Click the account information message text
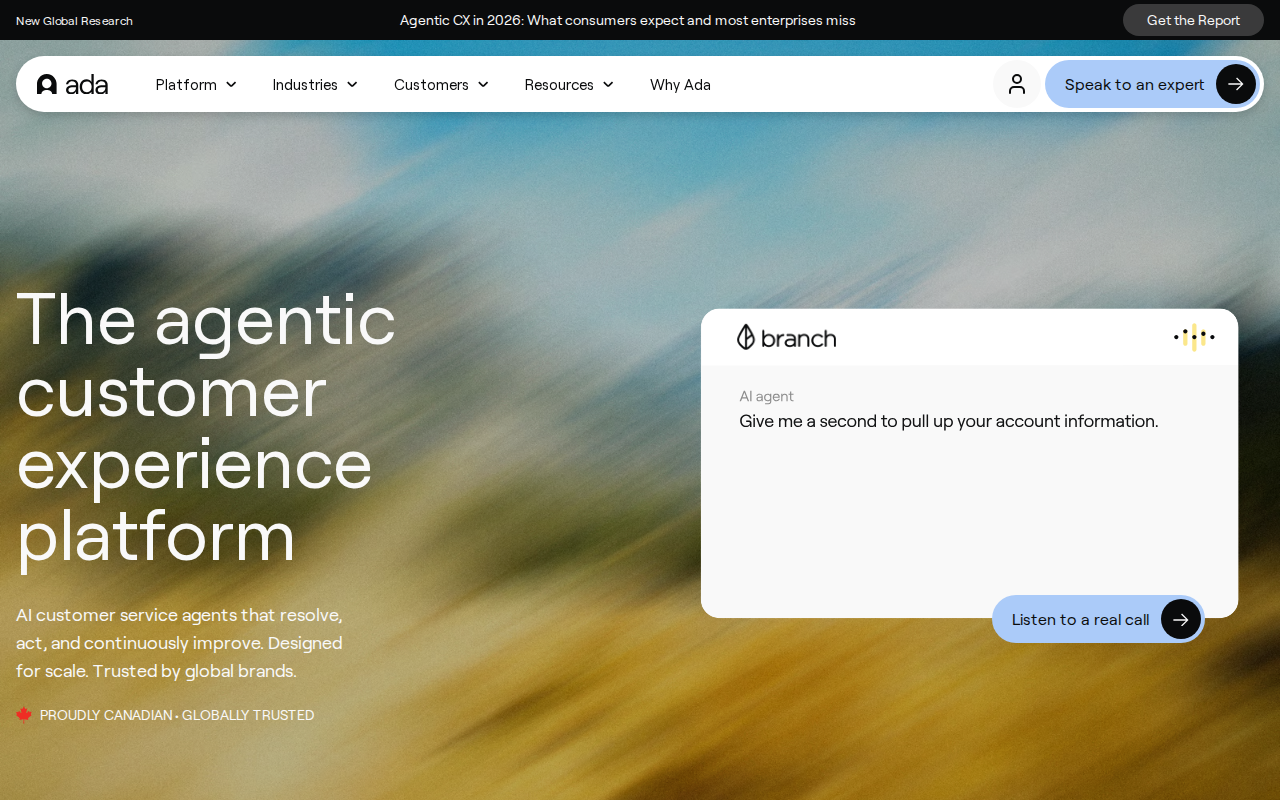This screenshot has height=800, width=1280. [949, 421]
